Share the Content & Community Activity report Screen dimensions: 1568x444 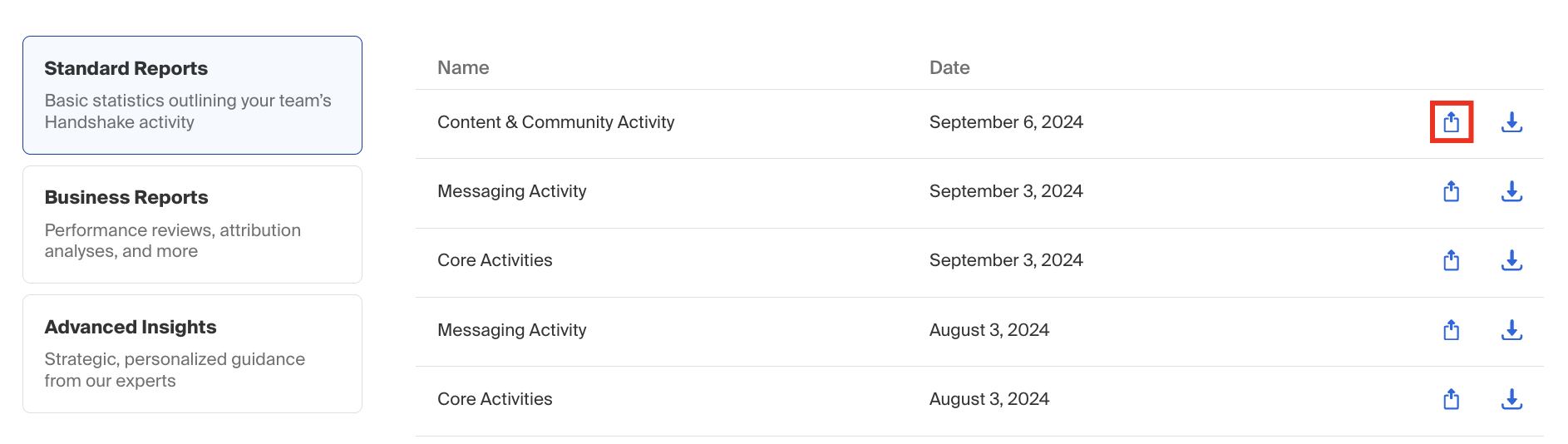(x=1451, y=122)
